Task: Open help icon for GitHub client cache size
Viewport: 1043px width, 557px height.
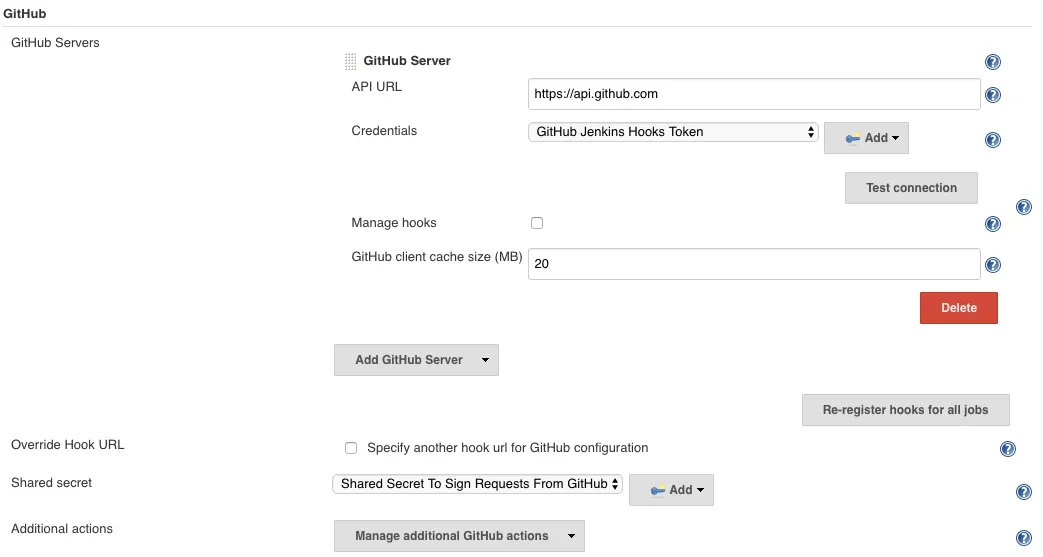Action: tap(992, 265)
